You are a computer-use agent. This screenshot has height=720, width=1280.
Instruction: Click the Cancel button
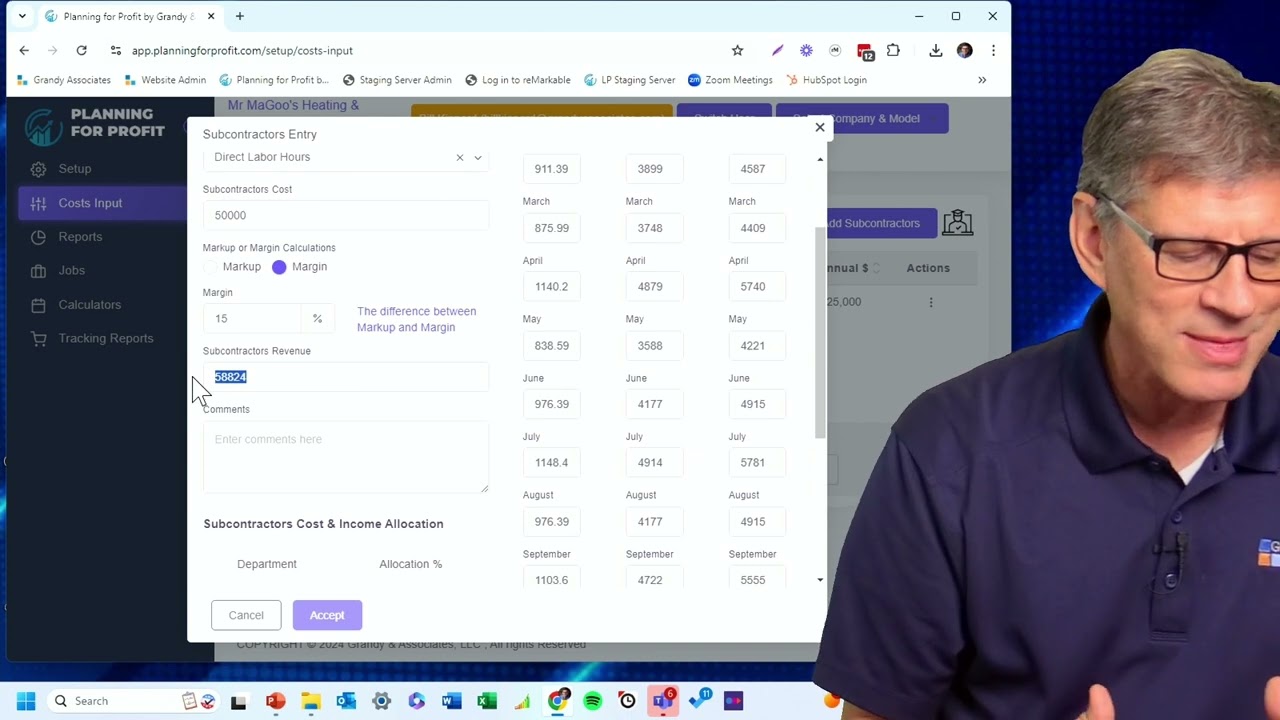click(x=246, y=615)
